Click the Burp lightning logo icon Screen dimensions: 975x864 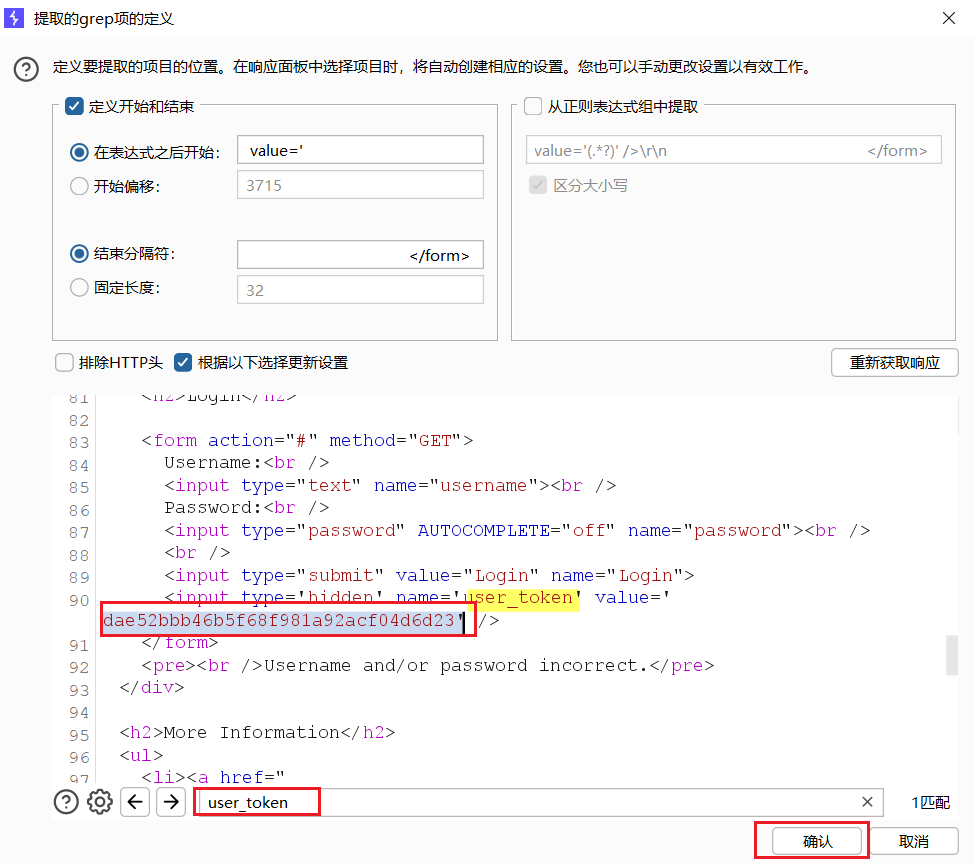coord(15,17)
